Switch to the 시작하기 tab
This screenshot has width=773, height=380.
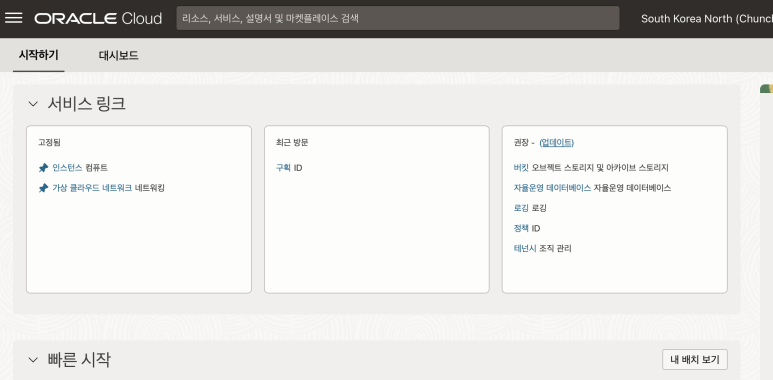[x=39, y=55]
